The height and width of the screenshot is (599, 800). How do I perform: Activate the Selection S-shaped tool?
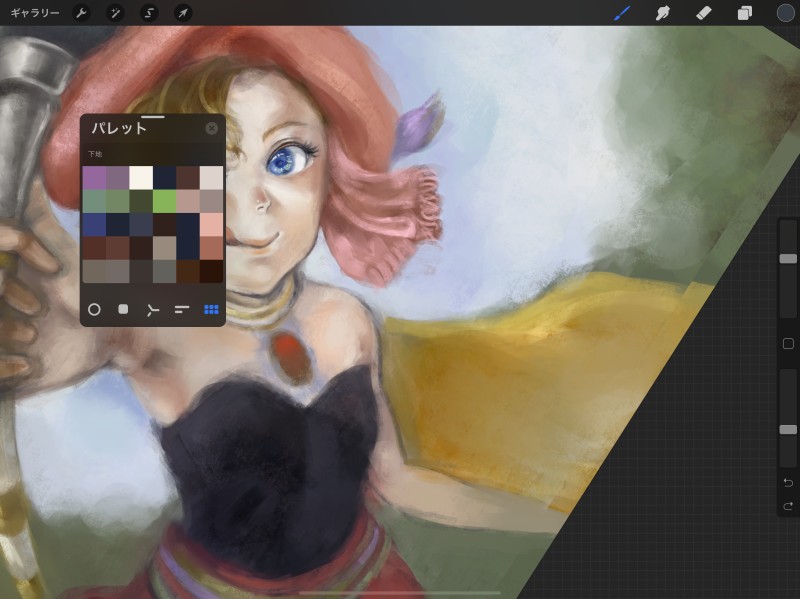click(149, 13)
